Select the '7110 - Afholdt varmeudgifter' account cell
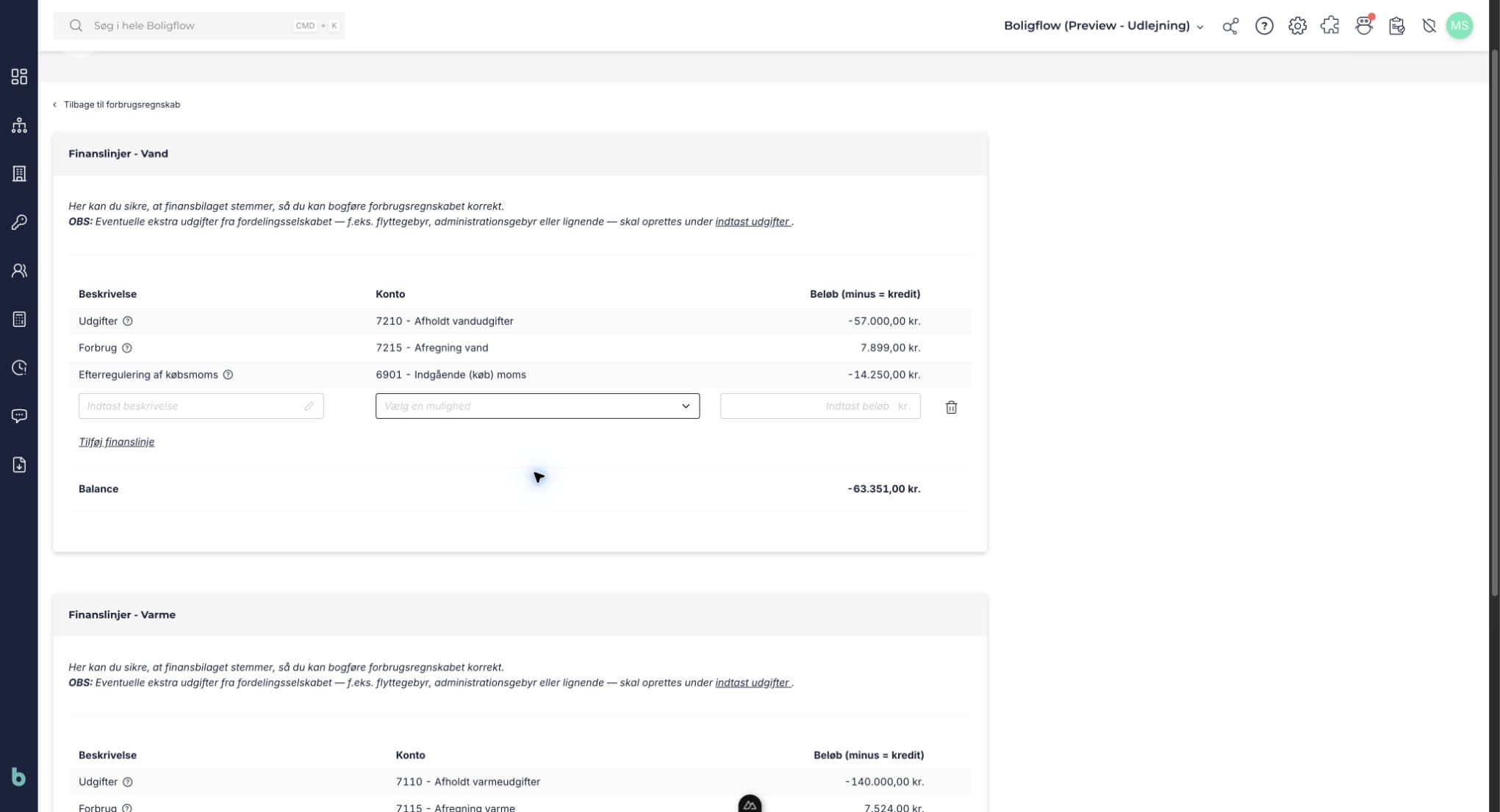This screenshot has height=812, width=1500. click(x=468, y=782)
